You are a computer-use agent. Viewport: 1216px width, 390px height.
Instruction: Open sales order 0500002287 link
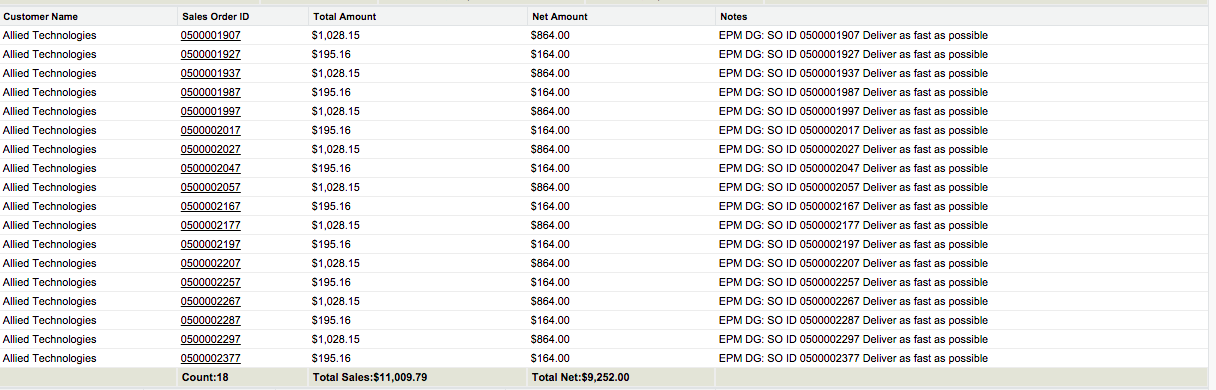pos(210,320)
